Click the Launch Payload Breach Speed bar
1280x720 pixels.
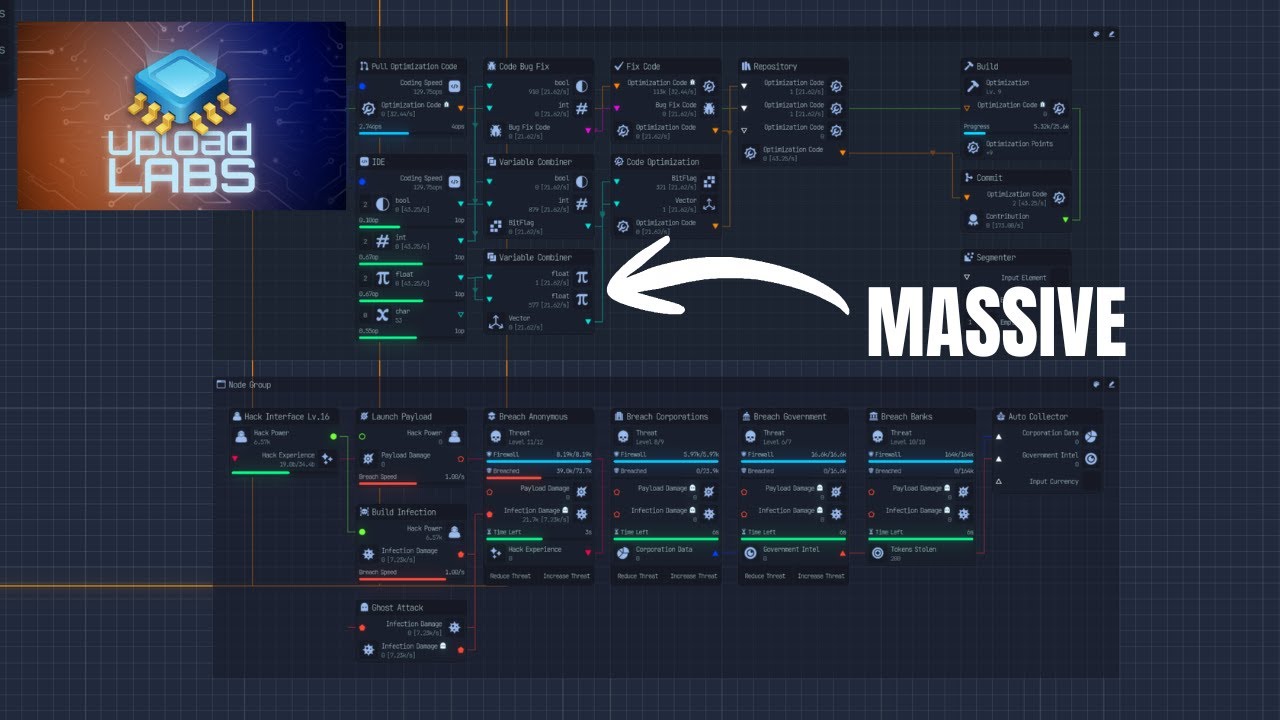point(412,483)
